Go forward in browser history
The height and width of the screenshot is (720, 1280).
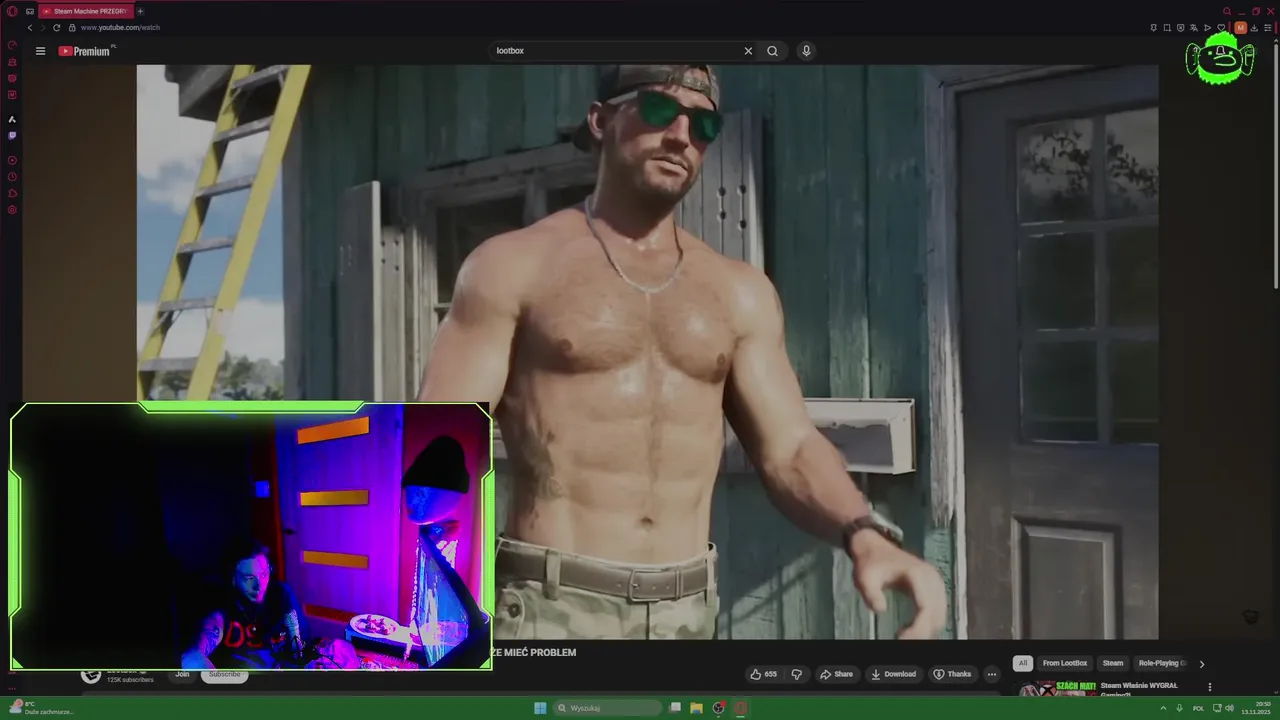pyautogui.click(x=43, y=27)
